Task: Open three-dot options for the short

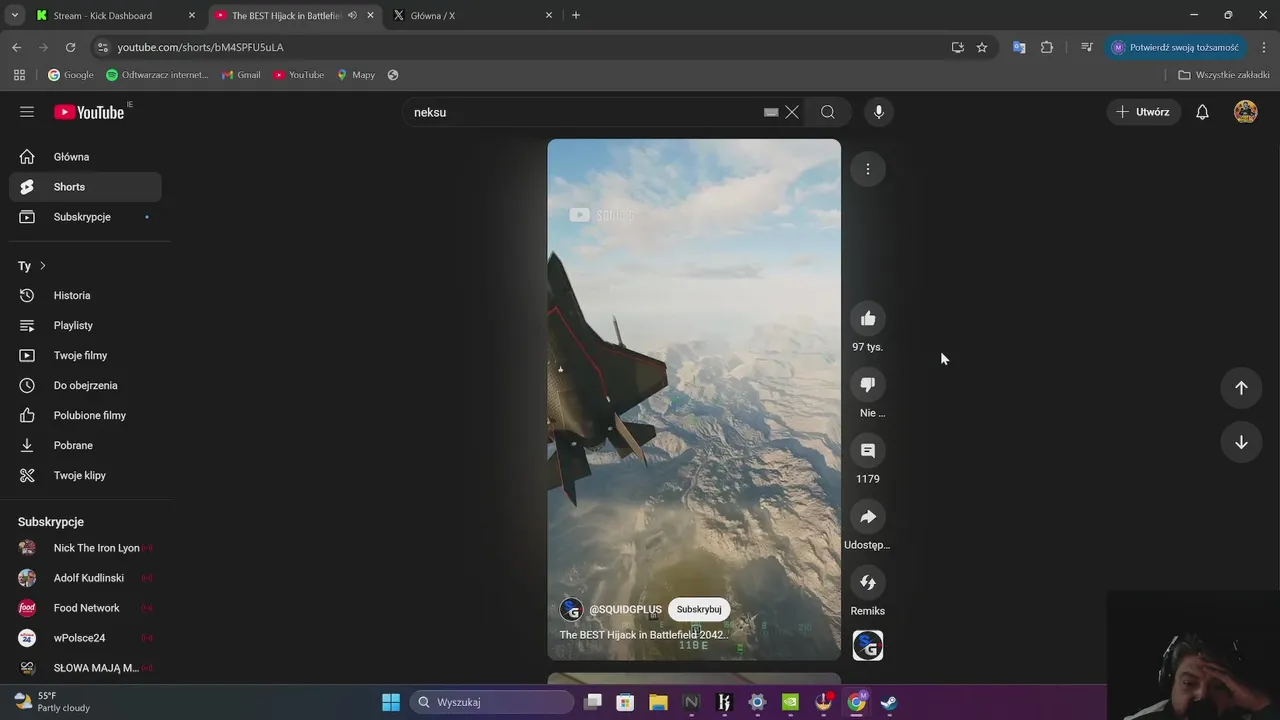Action: tap(868, 169)
